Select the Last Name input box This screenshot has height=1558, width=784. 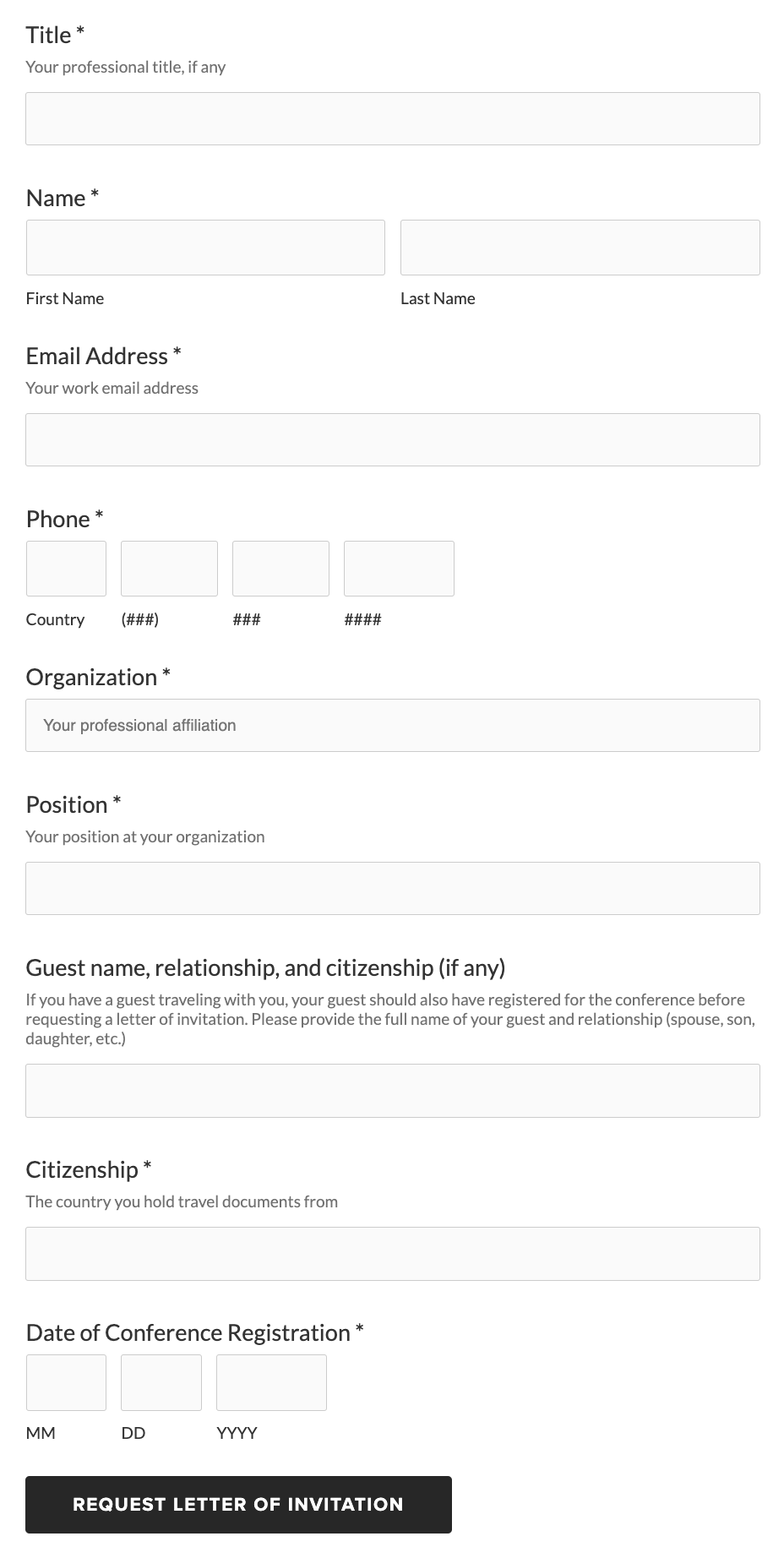(580, 248)
